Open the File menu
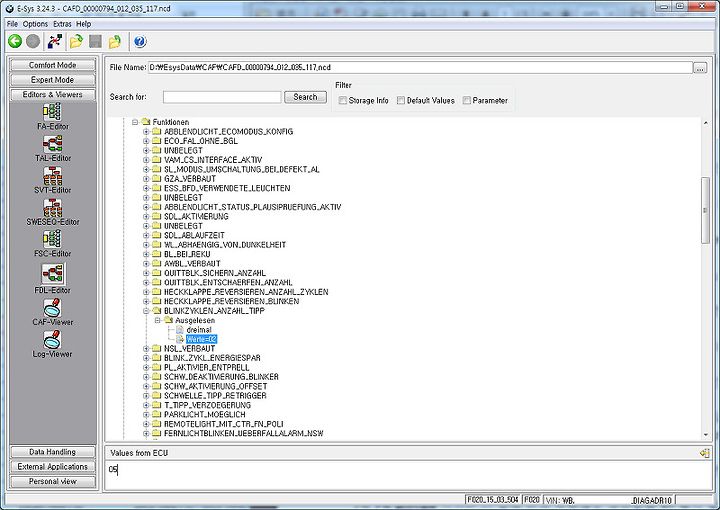The image size is (720, 510). tap(12, 24)
